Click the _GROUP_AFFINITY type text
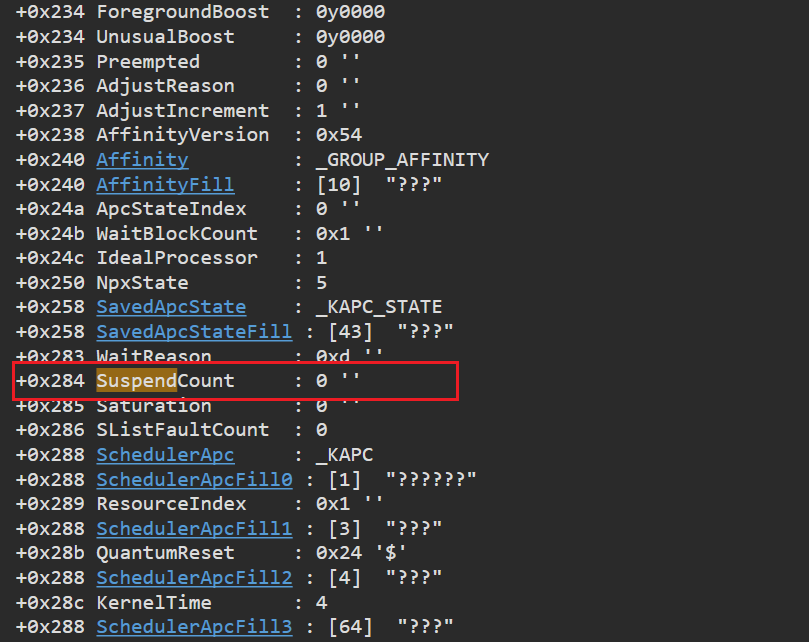Viewport: 809px width, 642px height. 402,159
